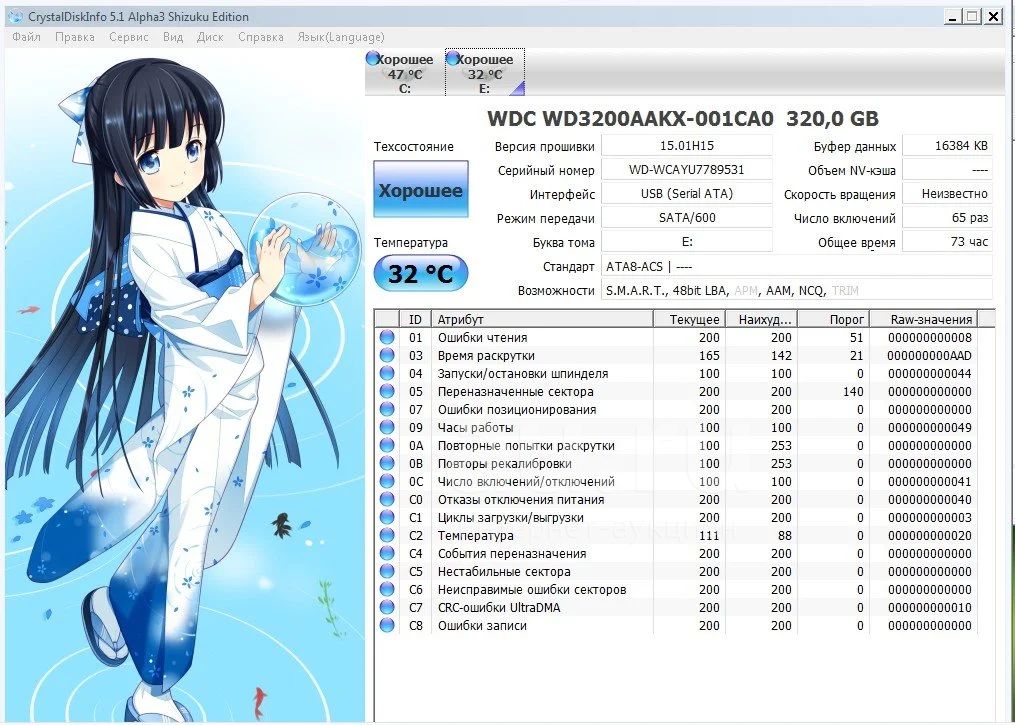Click the firmware version field 15.01H15
Viewport: 1015px width, 725px height.
point(687,146)
